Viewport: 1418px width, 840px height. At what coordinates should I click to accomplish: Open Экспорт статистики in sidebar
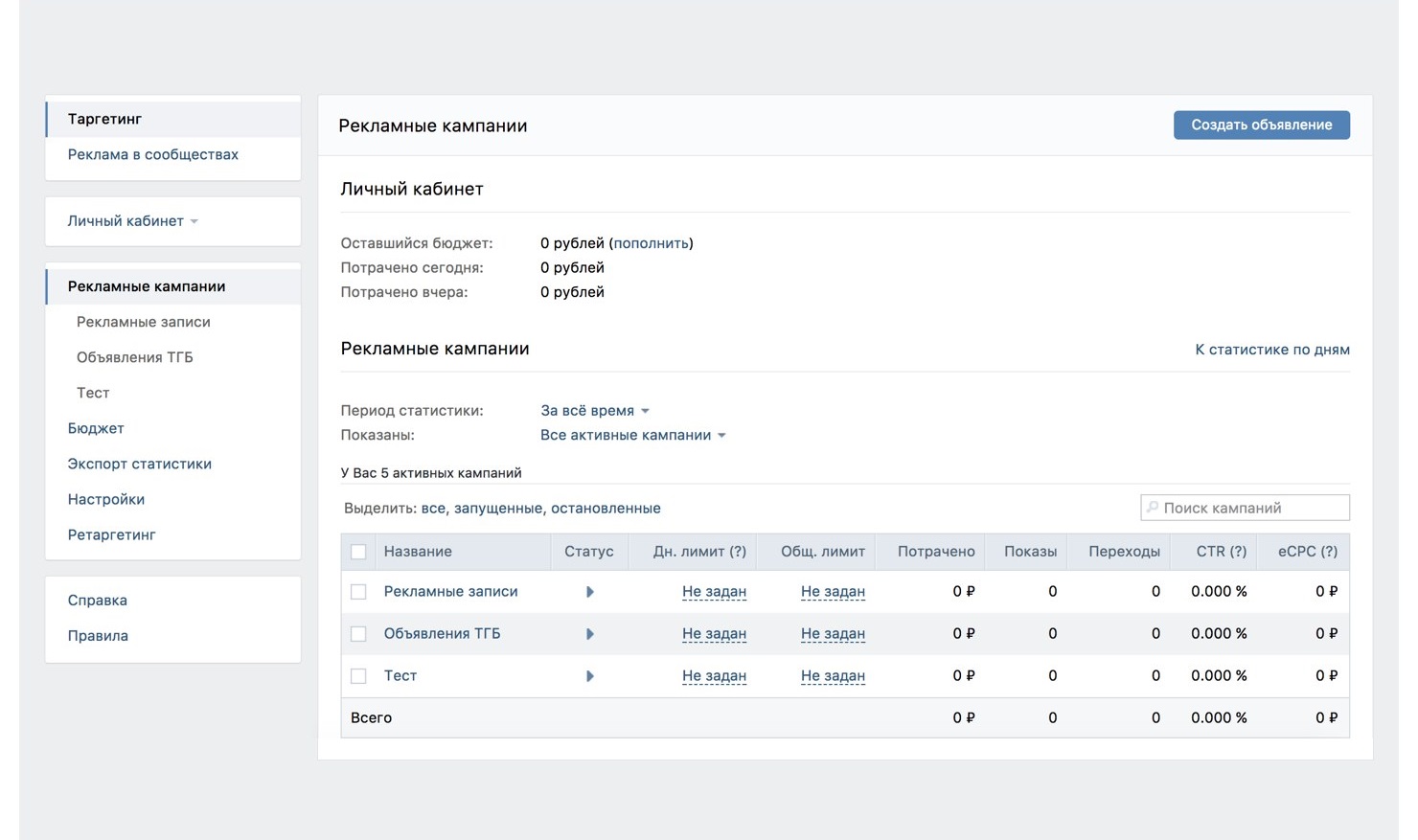click(139, 464)
